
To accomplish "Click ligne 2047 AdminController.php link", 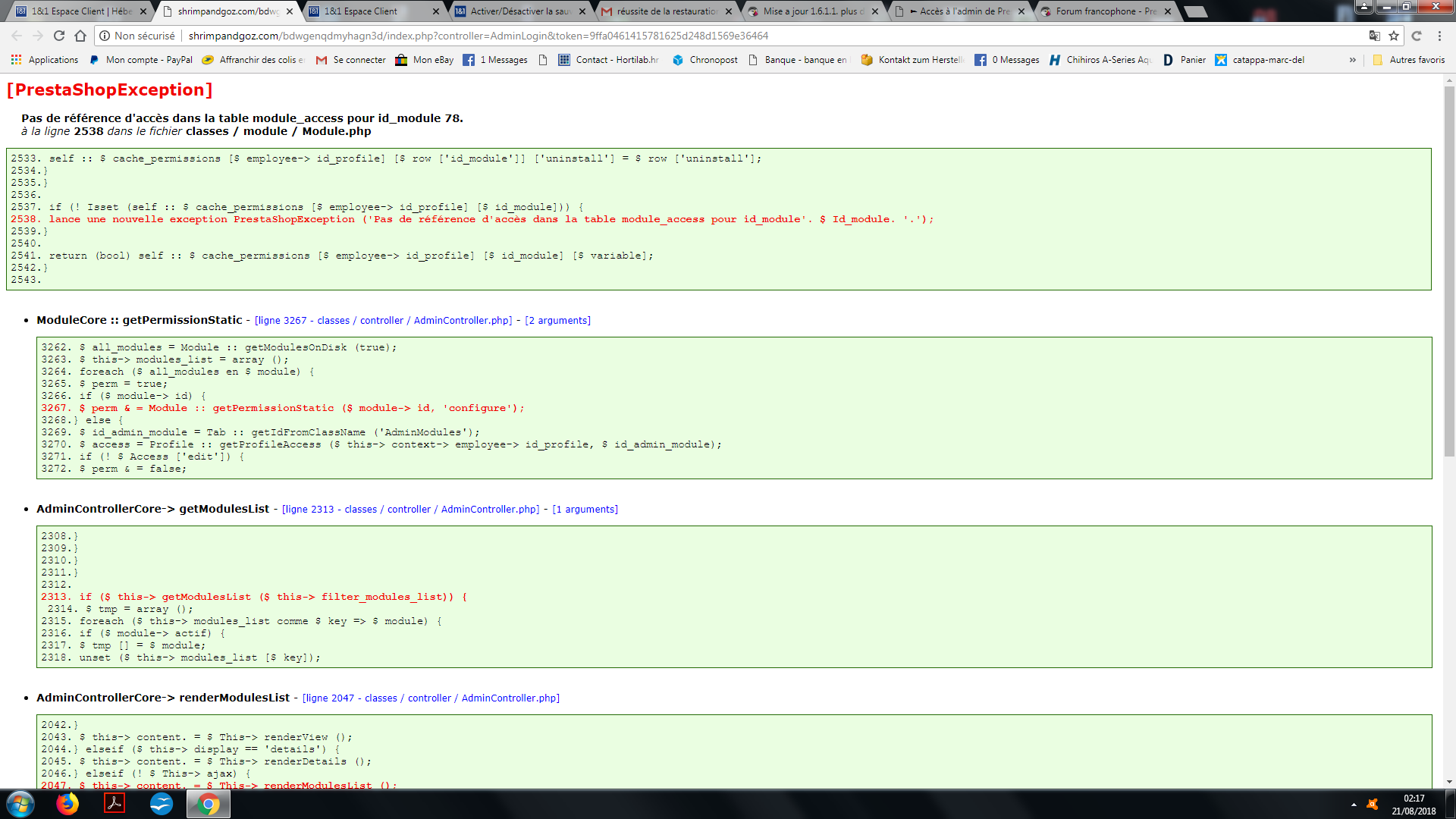I will pos(431,698).
